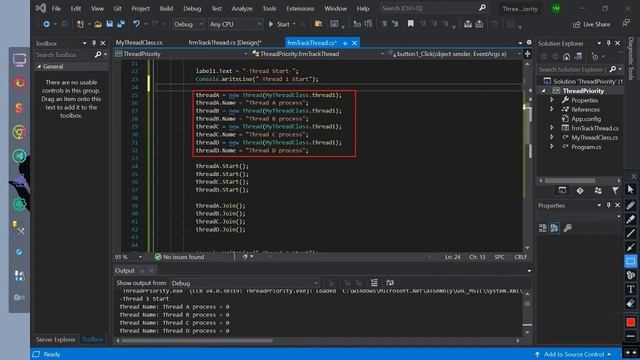
Task: Click the Output window horizontal scrollbar
Action: coord(198,340)
